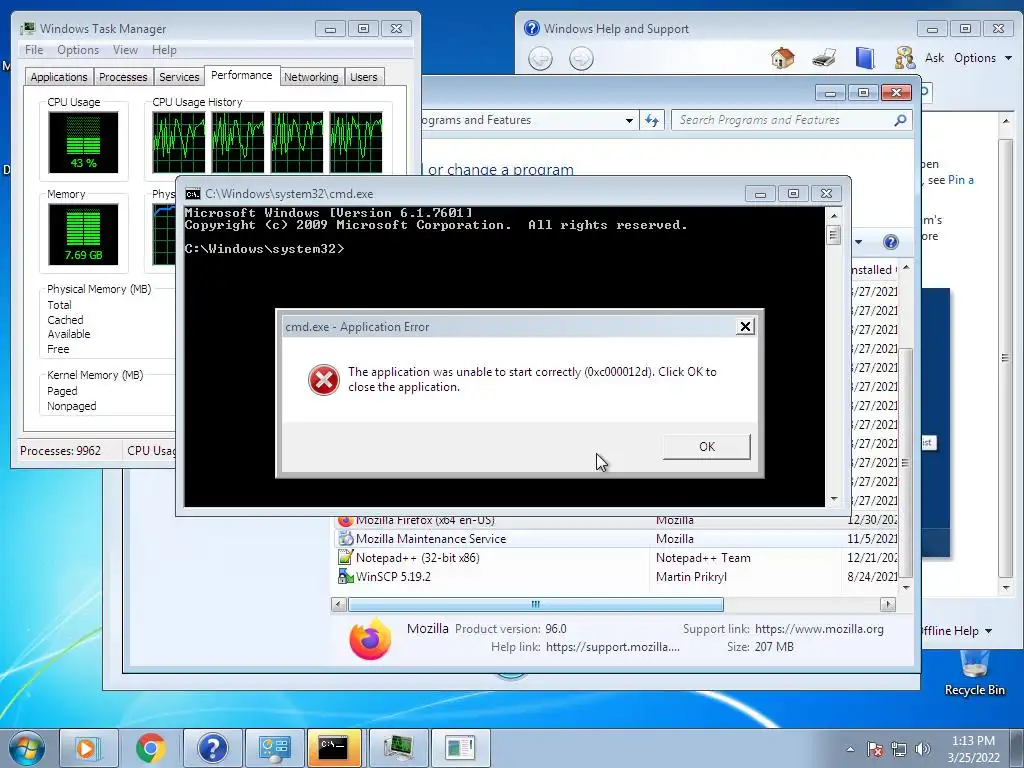Screen dimensions: 1024x768
Task: Select Mozilla Firefox (x64 en-US) row
Action: (616, 521)
